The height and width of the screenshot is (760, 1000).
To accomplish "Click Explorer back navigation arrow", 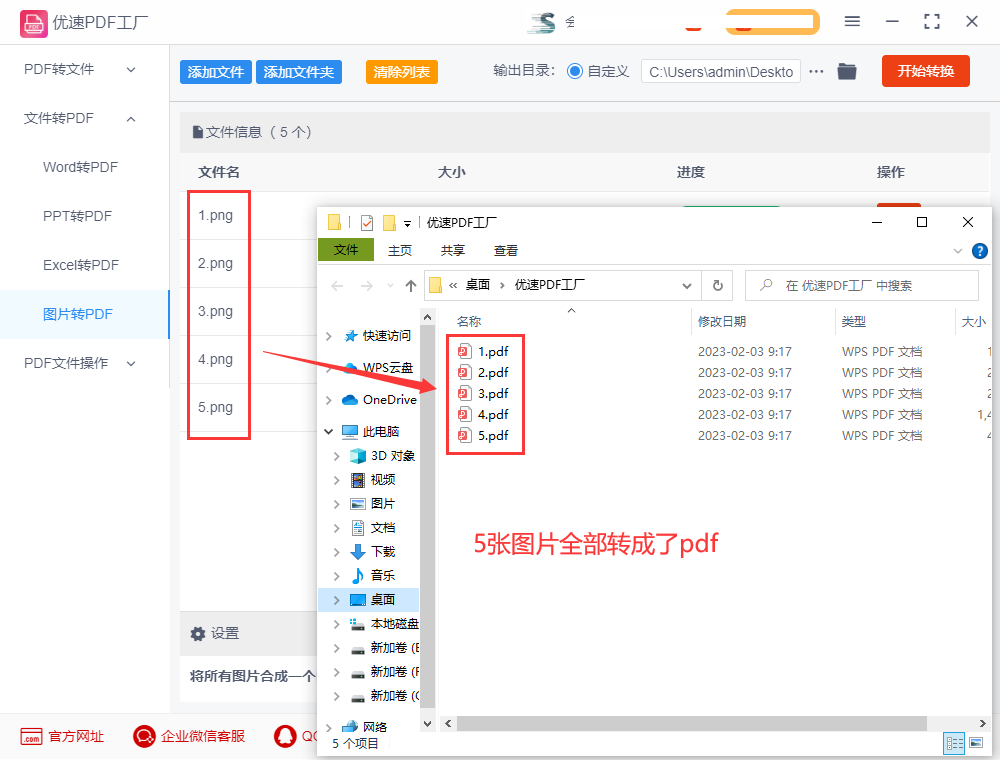I will (337, 286).
